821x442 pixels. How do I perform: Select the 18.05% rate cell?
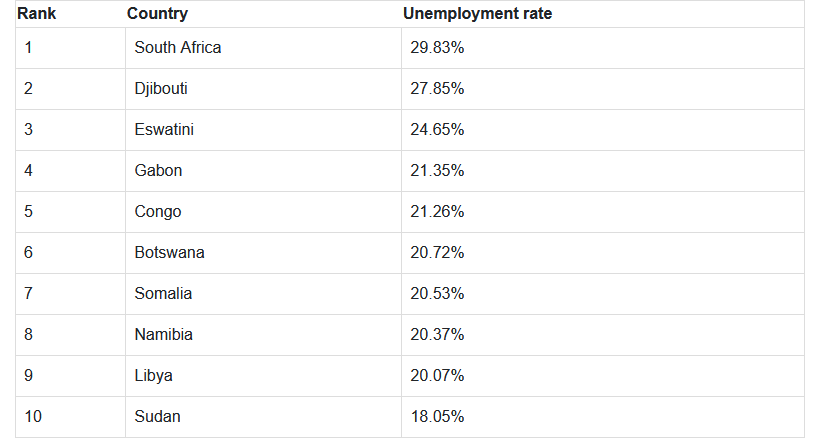(437, 417)
